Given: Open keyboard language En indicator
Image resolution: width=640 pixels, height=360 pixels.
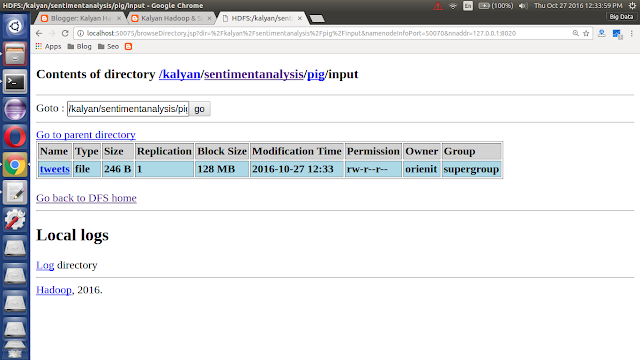Looking at the screenshot, I should (468, 6).
